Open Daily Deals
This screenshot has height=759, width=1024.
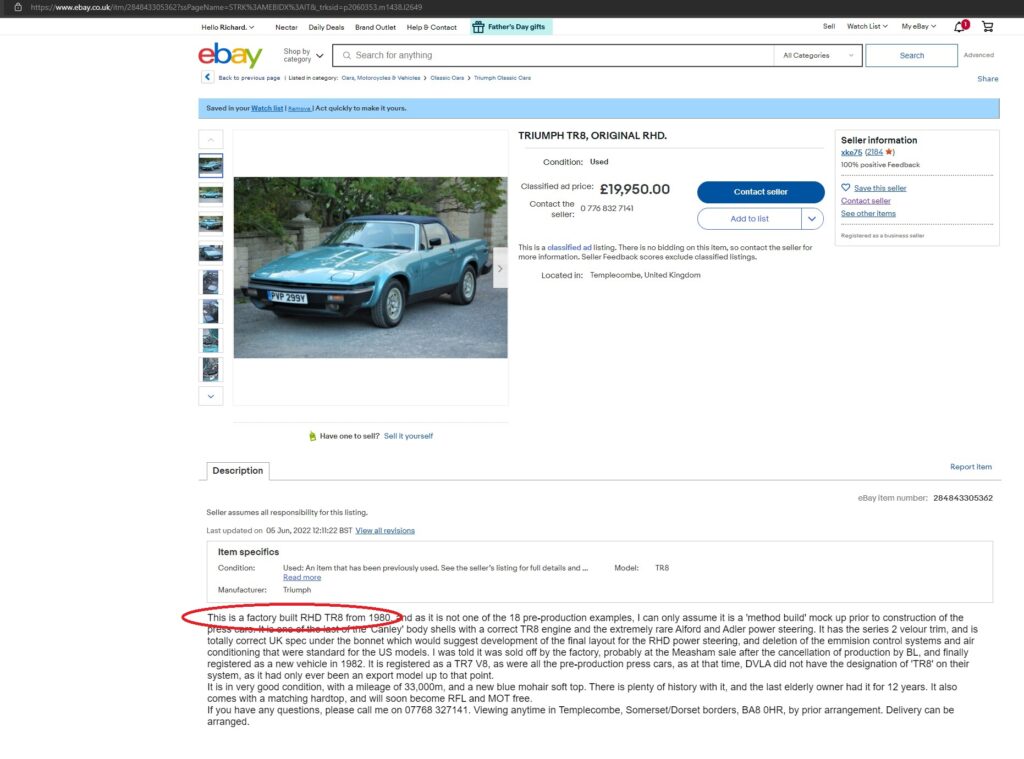pos(326,27)
